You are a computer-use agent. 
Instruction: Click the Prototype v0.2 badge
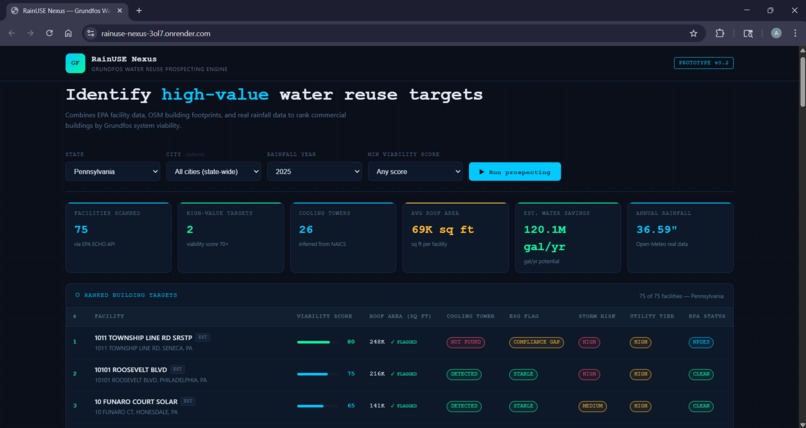click(704, 63)
